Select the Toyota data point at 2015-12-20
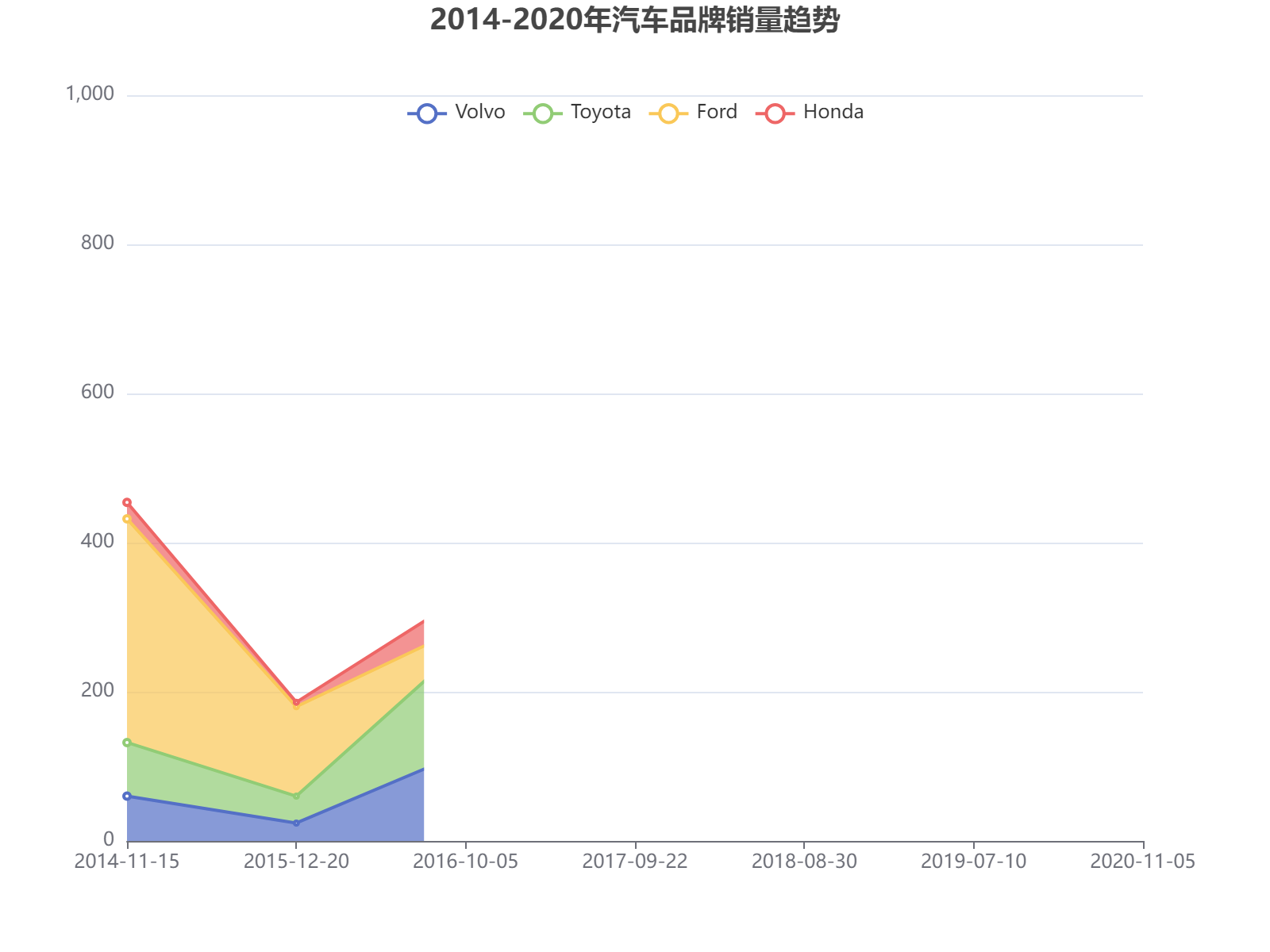 (296, 795)
